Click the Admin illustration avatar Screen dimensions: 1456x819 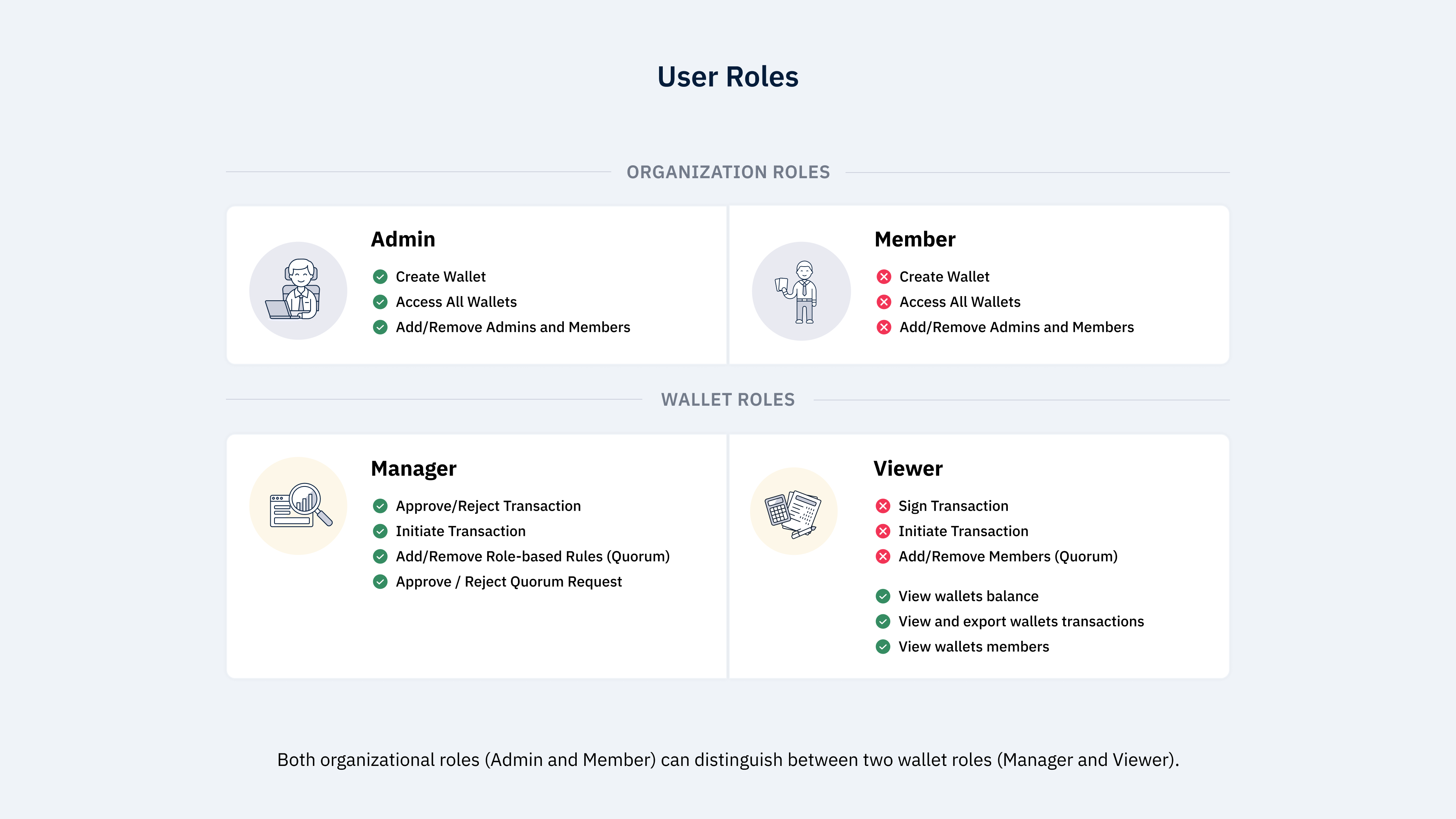(298, 290)
